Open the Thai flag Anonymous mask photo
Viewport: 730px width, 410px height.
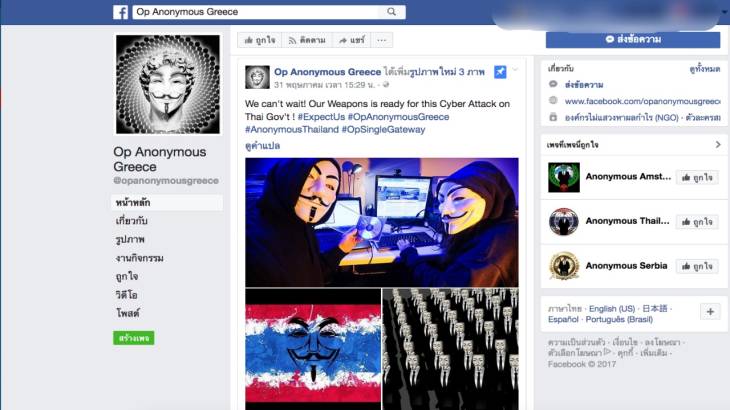click(312, 349)
